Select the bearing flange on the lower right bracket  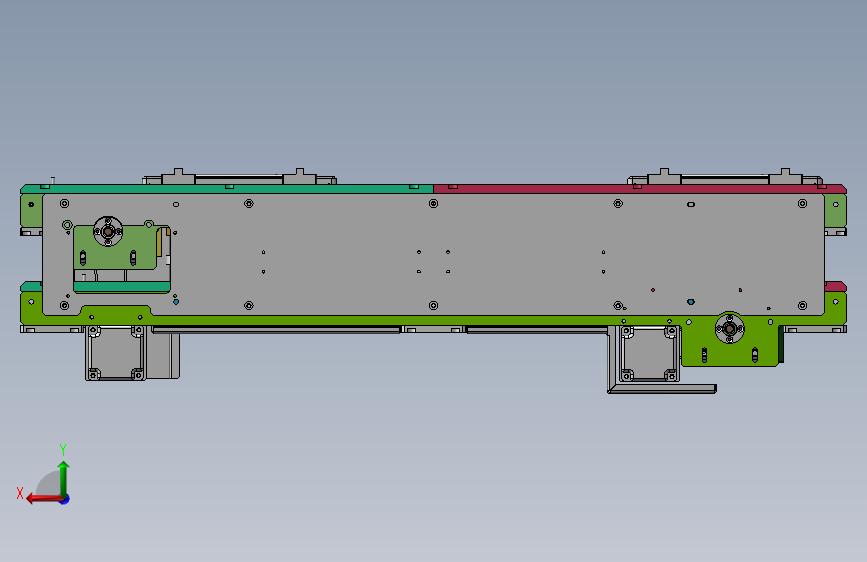730,329
